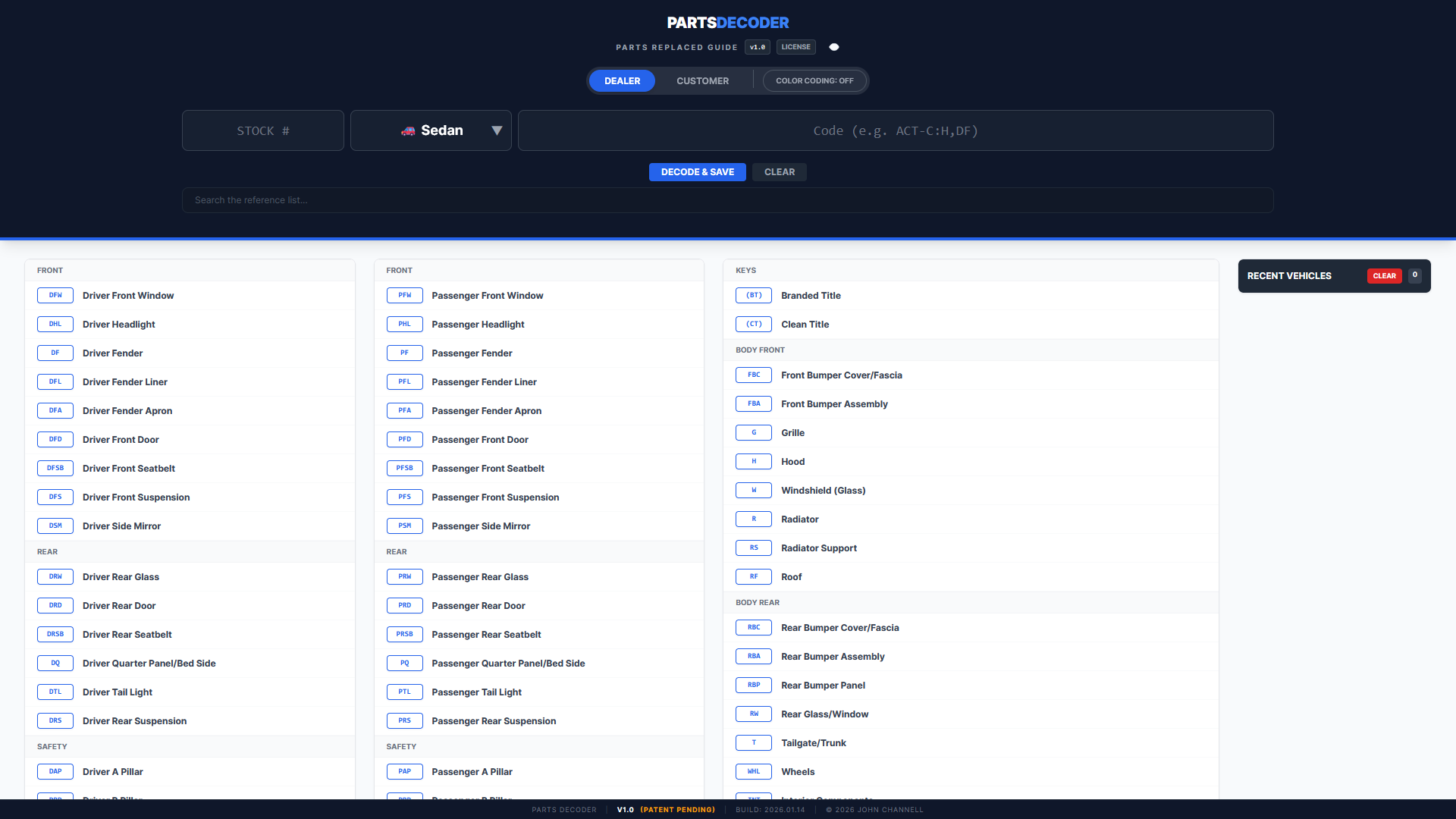
Task: Select the G Grille code badge
Action: 753,432
